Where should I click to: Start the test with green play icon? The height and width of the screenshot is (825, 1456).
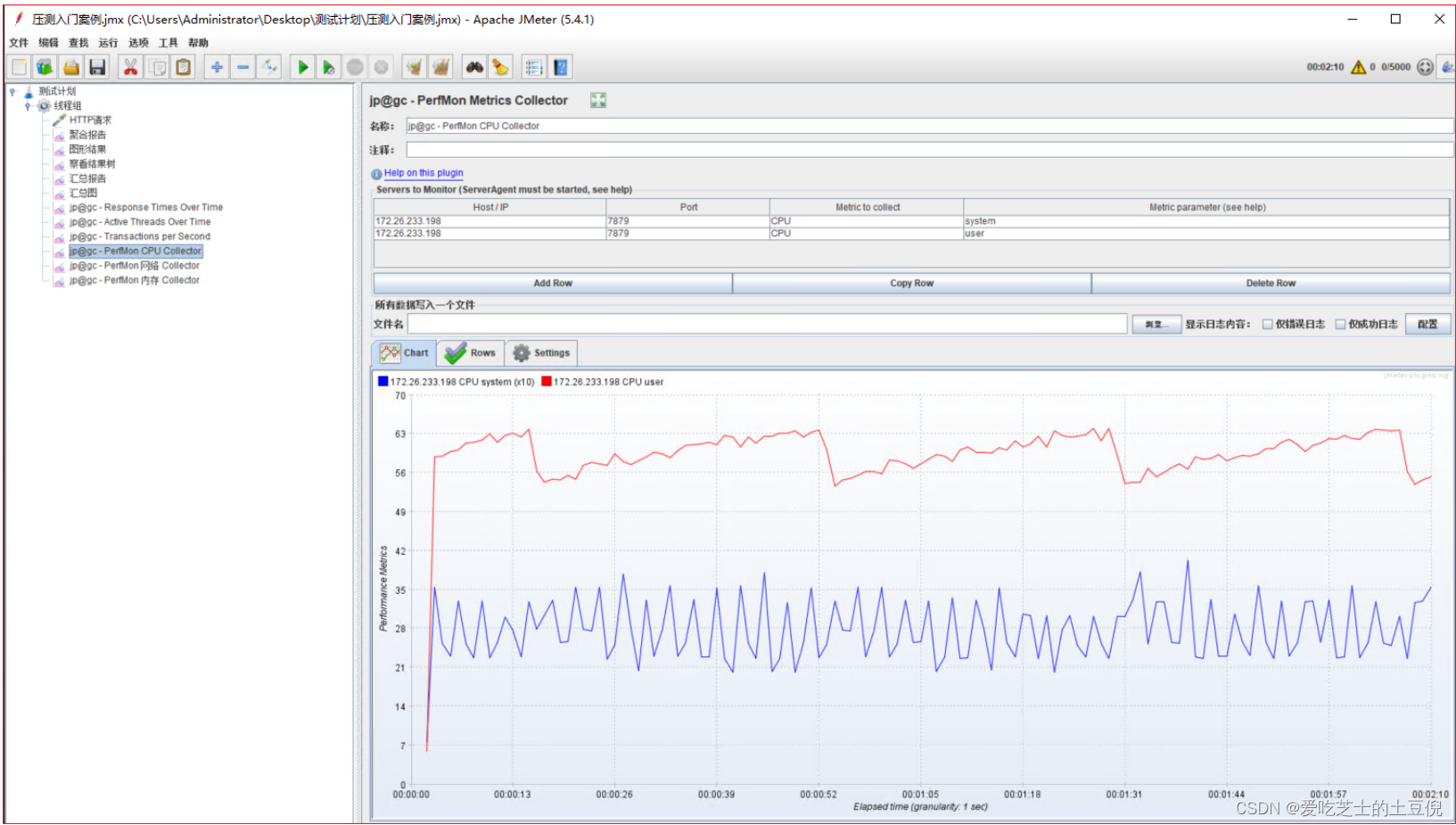coord(303,67)
